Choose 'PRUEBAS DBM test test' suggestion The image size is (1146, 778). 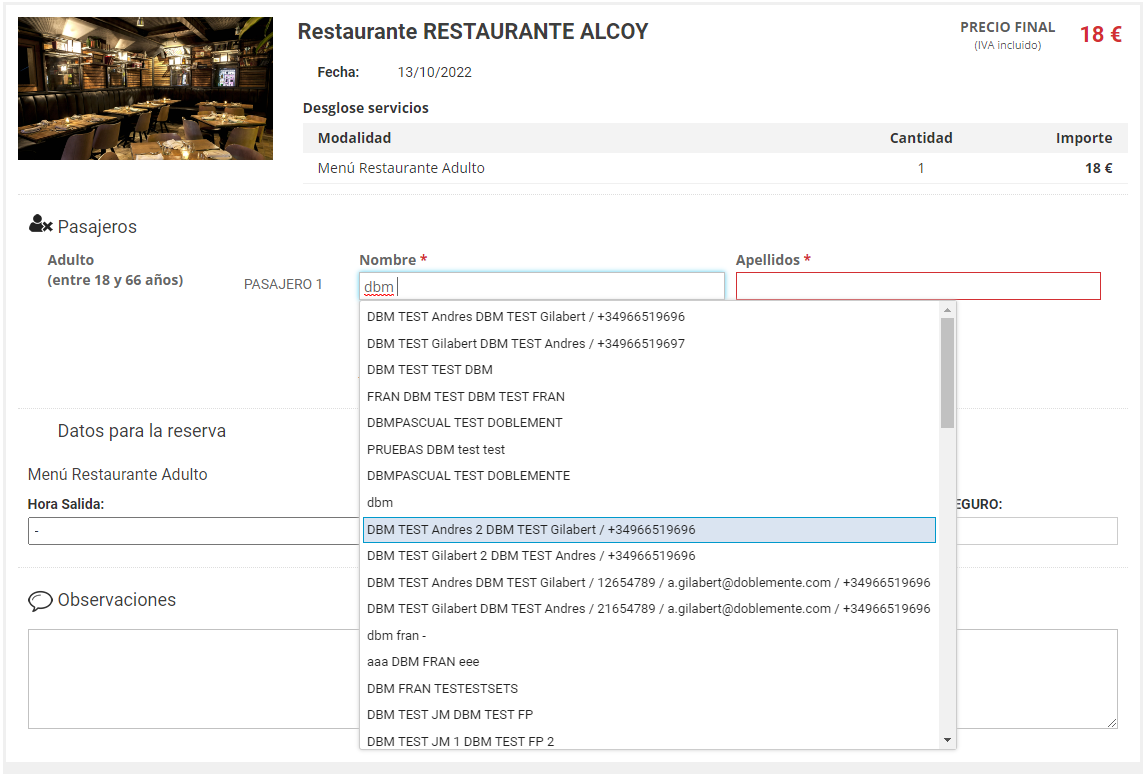tap(650, 450)
